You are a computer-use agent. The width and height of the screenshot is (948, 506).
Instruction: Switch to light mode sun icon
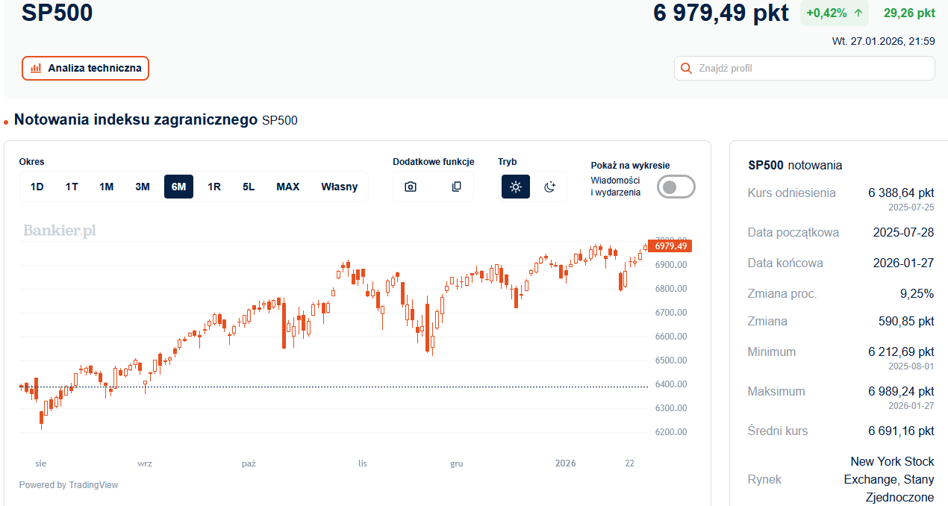515,187
